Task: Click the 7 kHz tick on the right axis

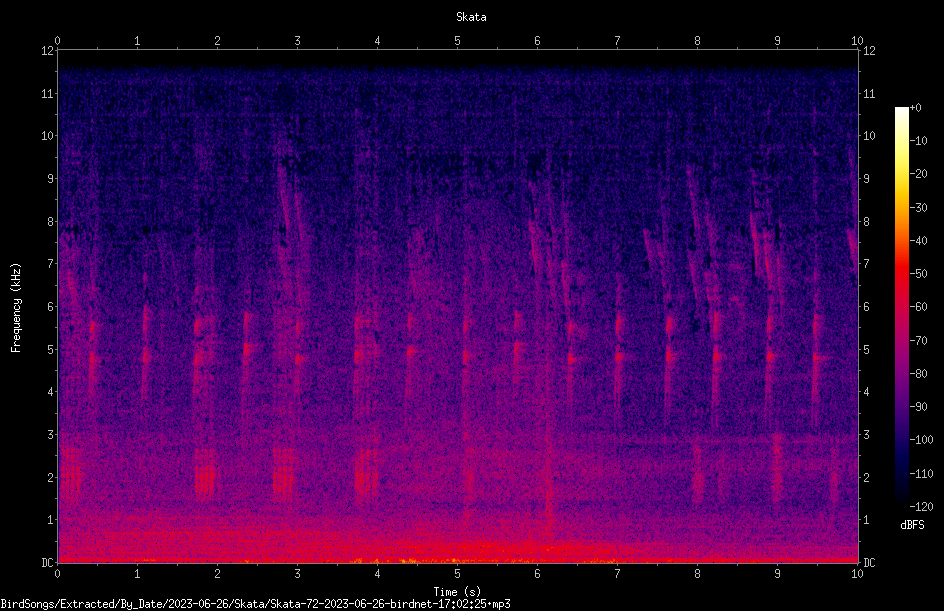Action: coord(866,264)
